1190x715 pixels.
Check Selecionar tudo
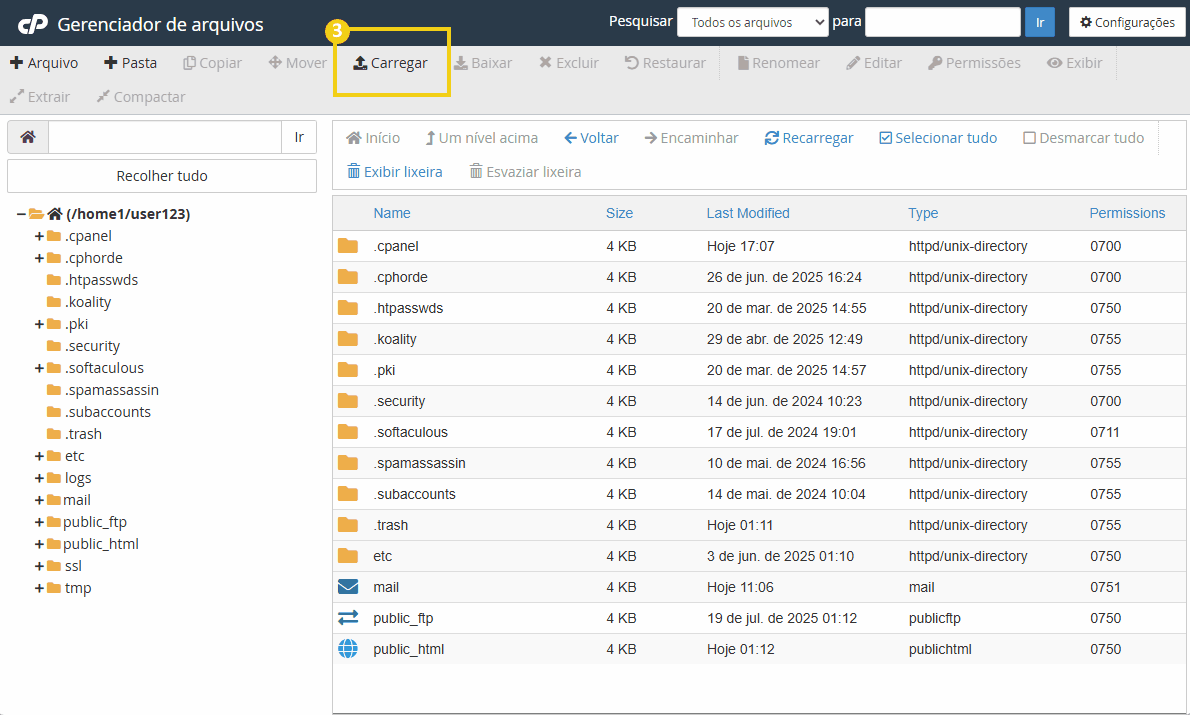tap(938, 138)
